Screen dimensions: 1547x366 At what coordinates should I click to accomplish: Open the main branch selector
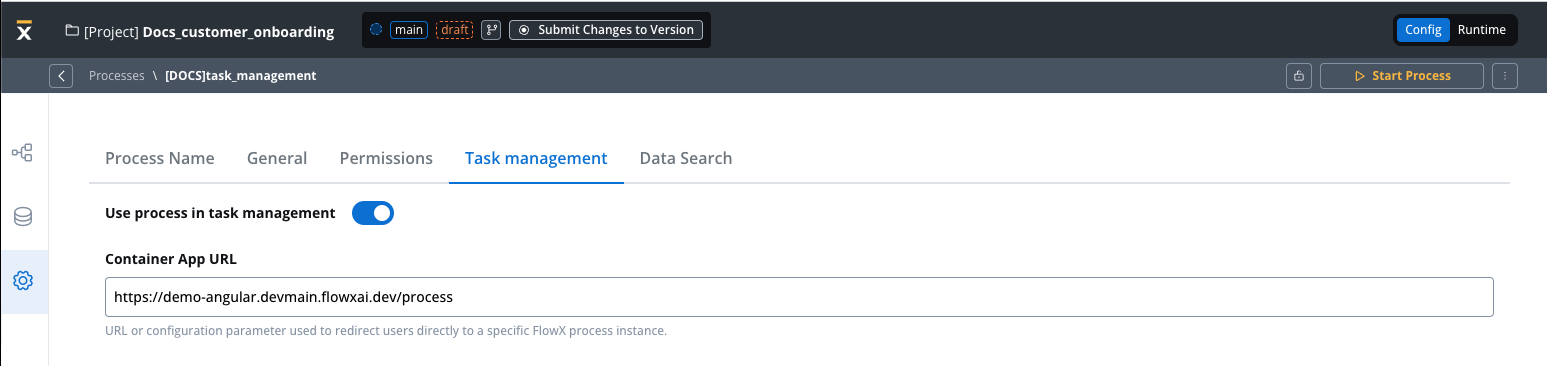[x=409, y=30]
